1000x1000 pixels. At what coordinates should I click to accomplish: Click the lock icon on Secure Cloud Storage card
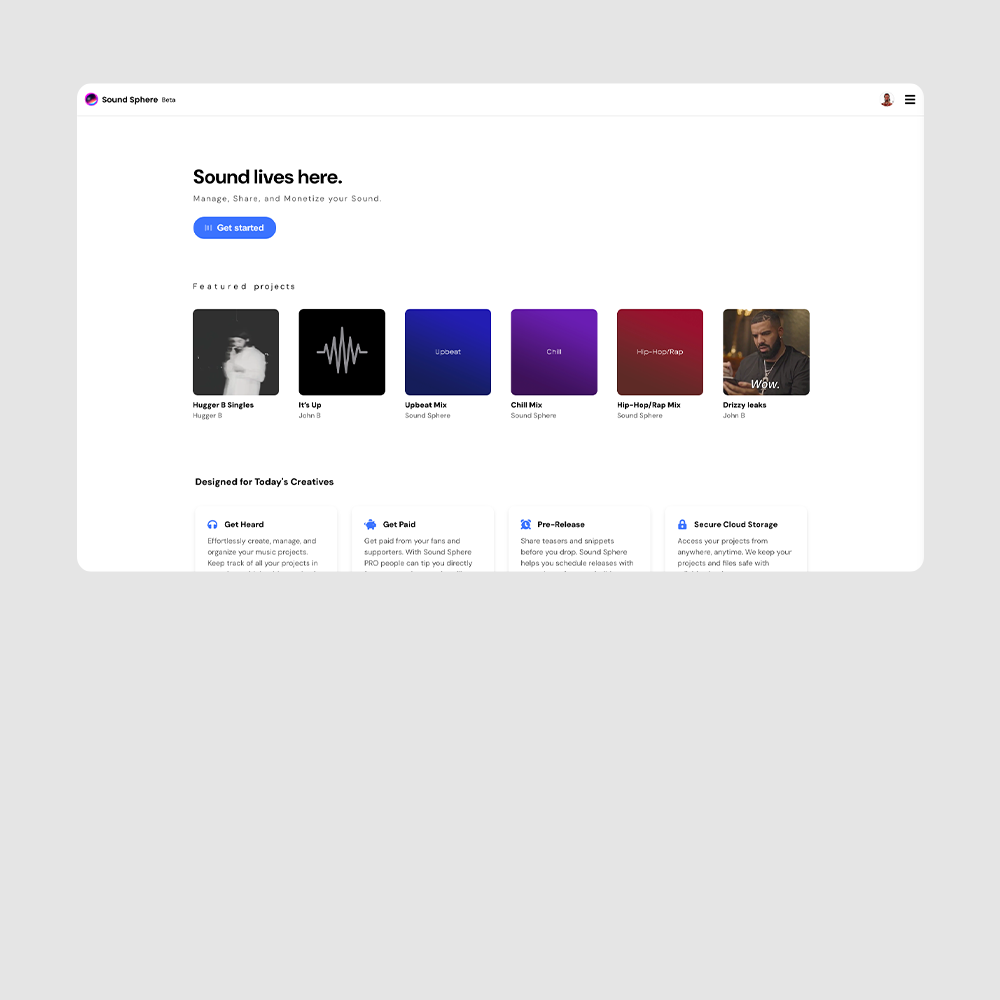(x=682, y=524)
